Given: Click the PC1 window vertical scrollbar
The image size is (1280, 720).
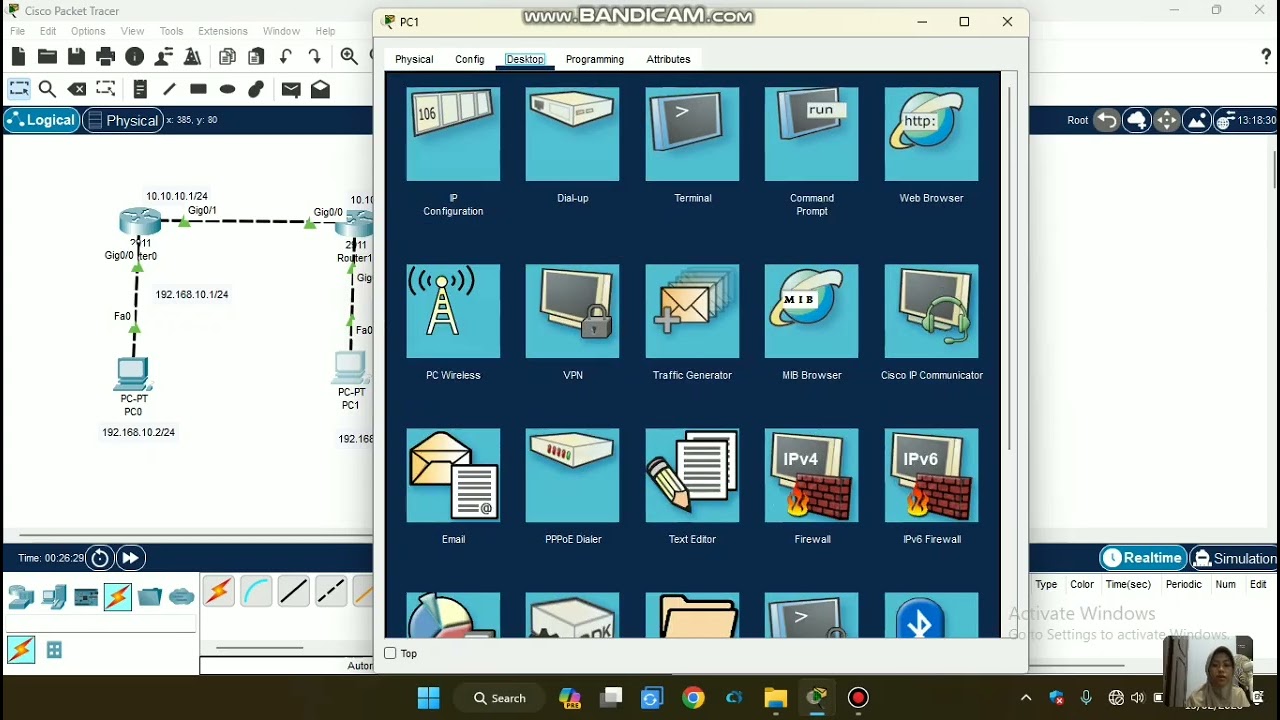Looking at the screenshot, I should click(1009, 268).
